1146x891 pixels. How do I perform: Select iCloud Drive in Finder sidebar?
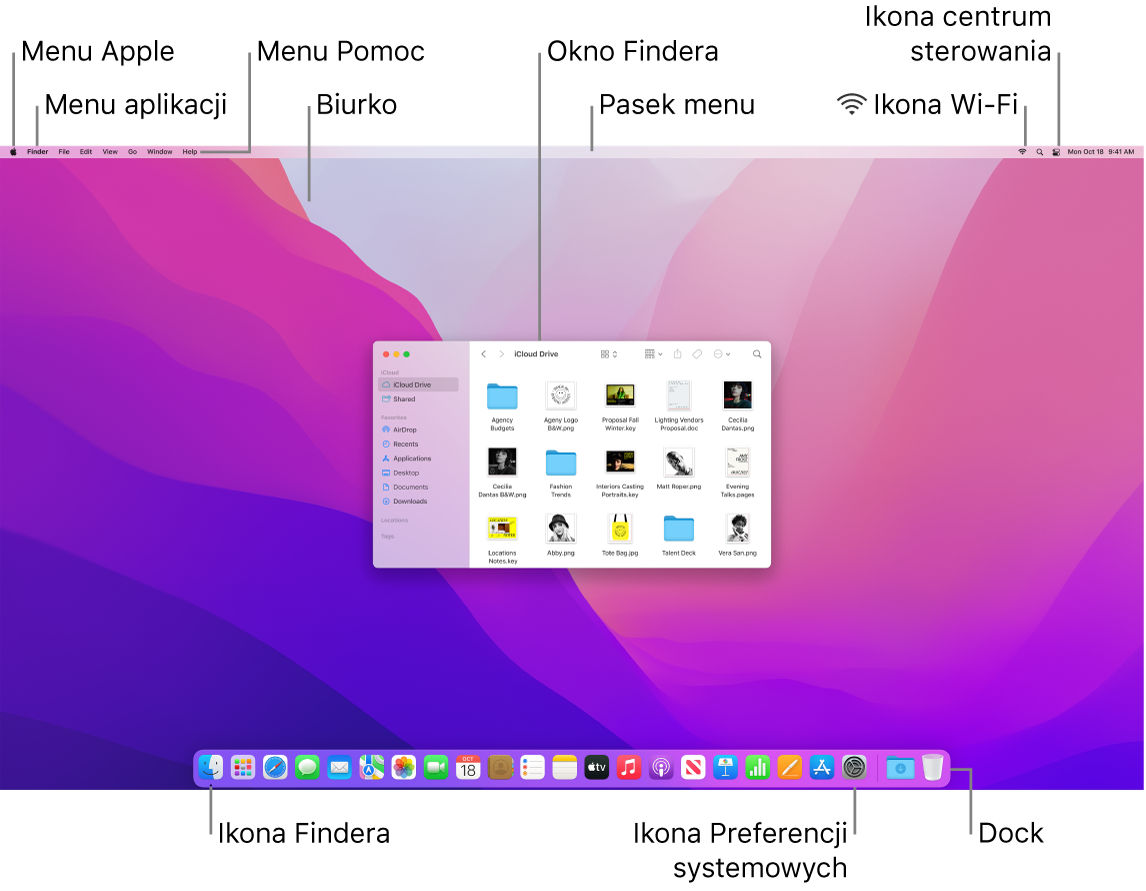click(x=418, y=384)
